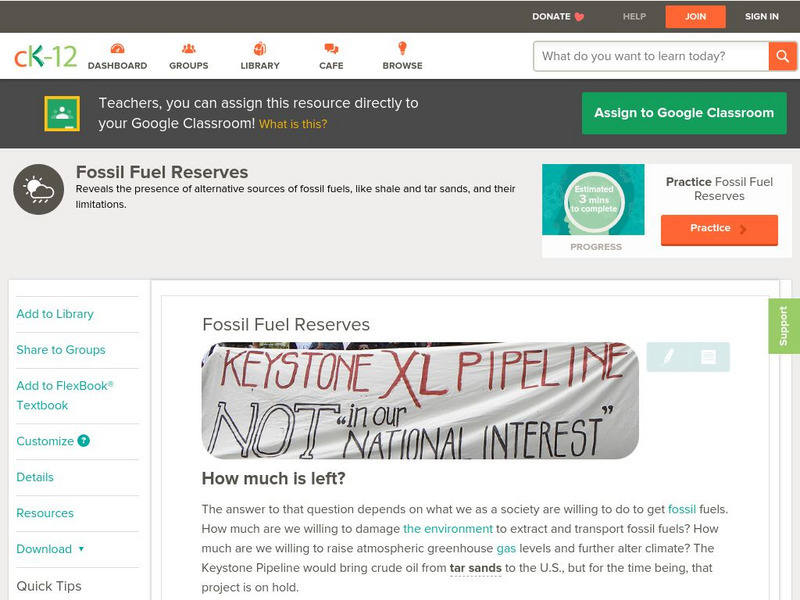Image resolution: width=800 pixels, height=600 pixels.
Task: Click Assign to Google Classroom button
Action: coord(684,113)
